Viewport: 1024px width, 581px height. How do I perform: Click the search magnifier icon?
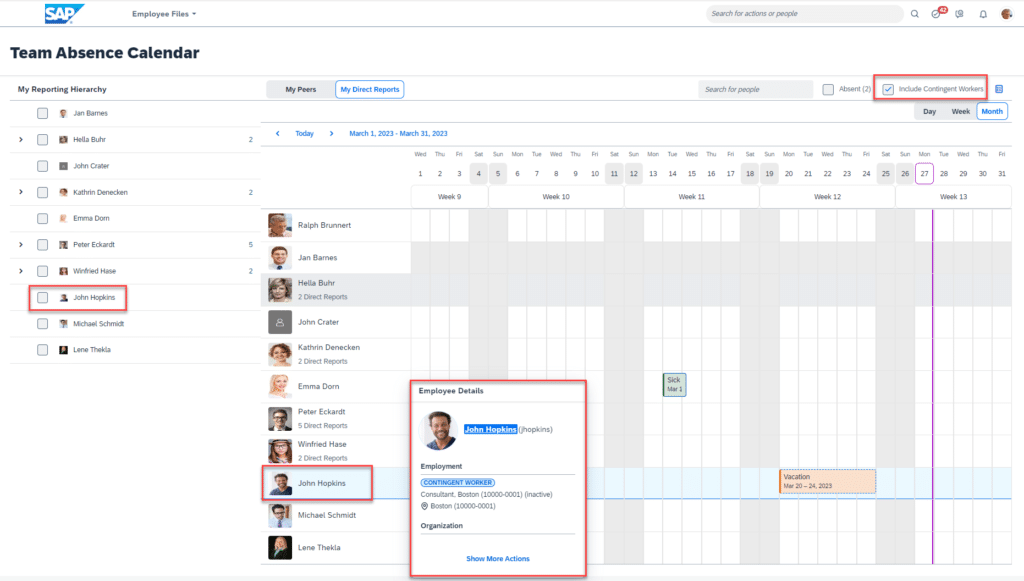(914, 14)
